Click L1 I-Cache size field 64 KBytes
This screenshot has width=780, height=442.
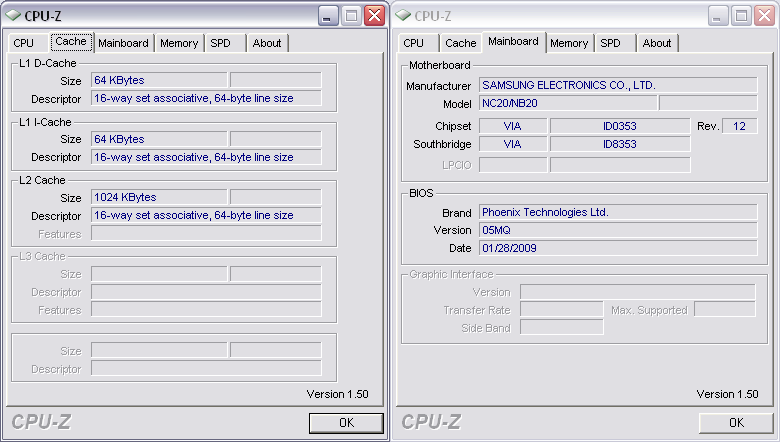[x=159, y=139]
